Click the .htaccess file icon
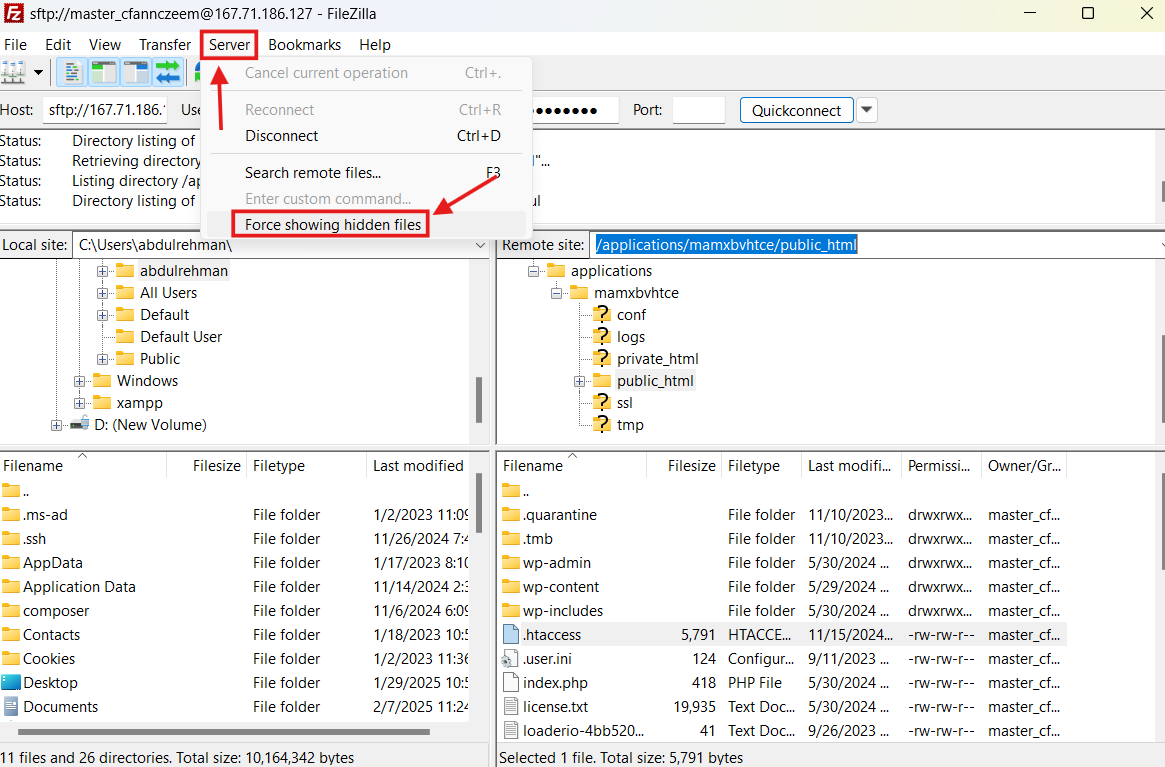This screenshot has height=767, width=1165. click(x=510, y=635)
